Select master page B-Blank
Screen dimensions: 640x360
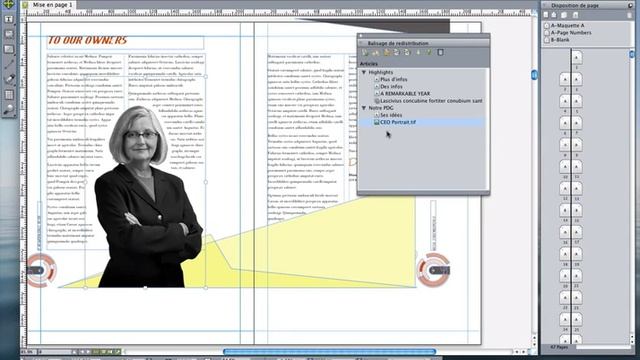point(560,40)
